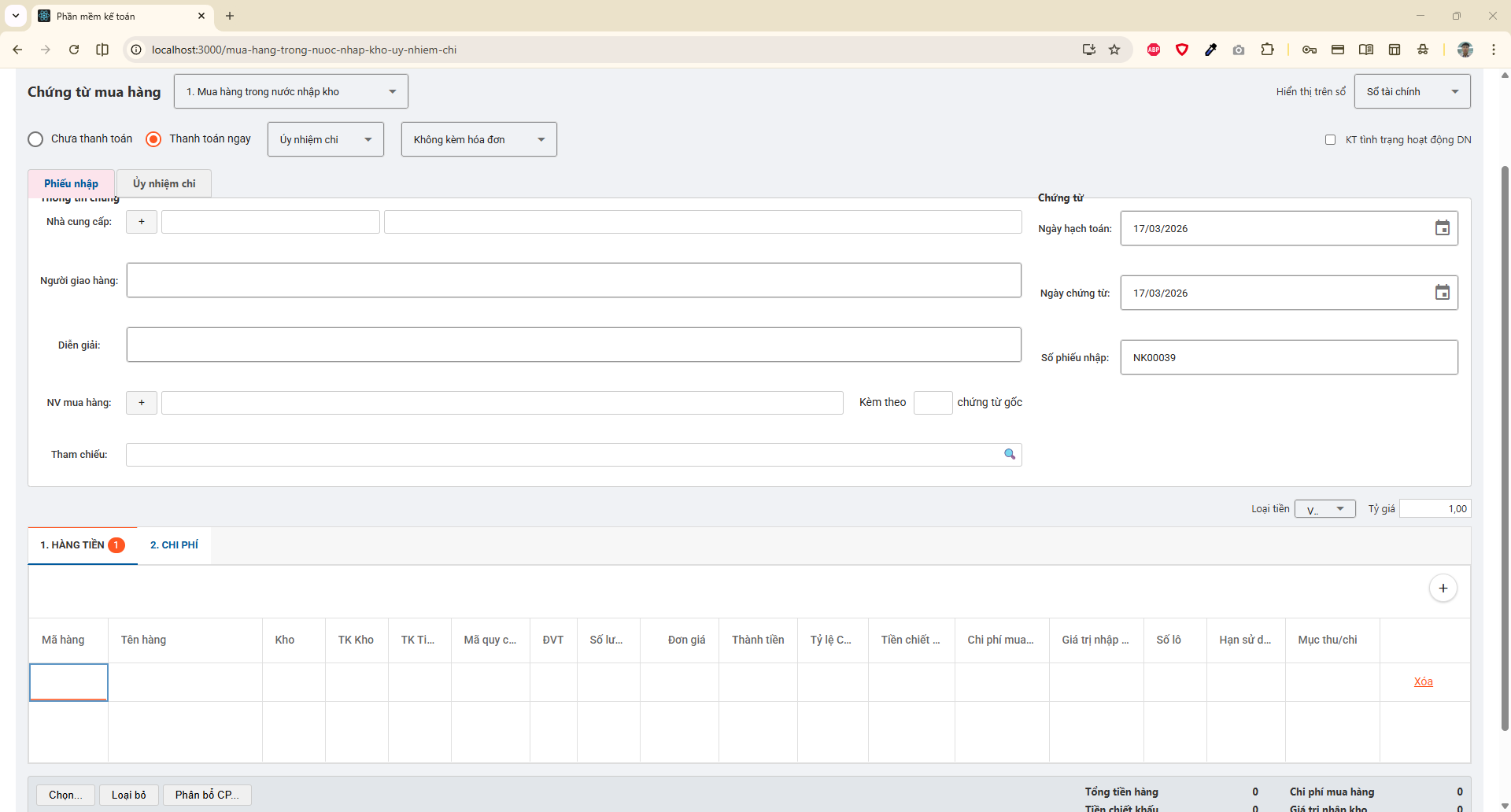
Task: Add a row with circular plus icon
Action: click(x=1443, y=589)
